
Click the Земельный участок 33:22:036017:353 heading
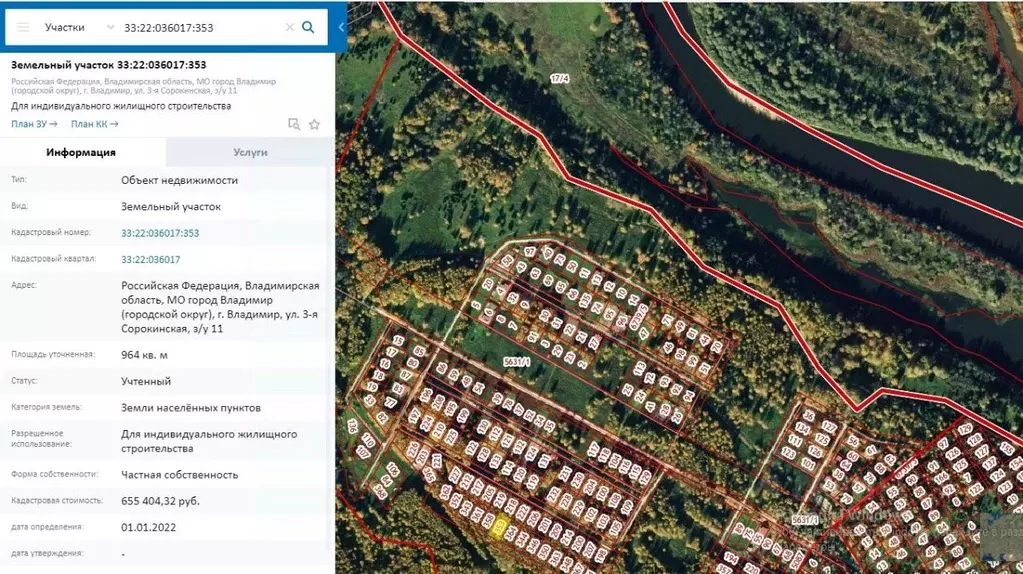click(x=108, y=65)
